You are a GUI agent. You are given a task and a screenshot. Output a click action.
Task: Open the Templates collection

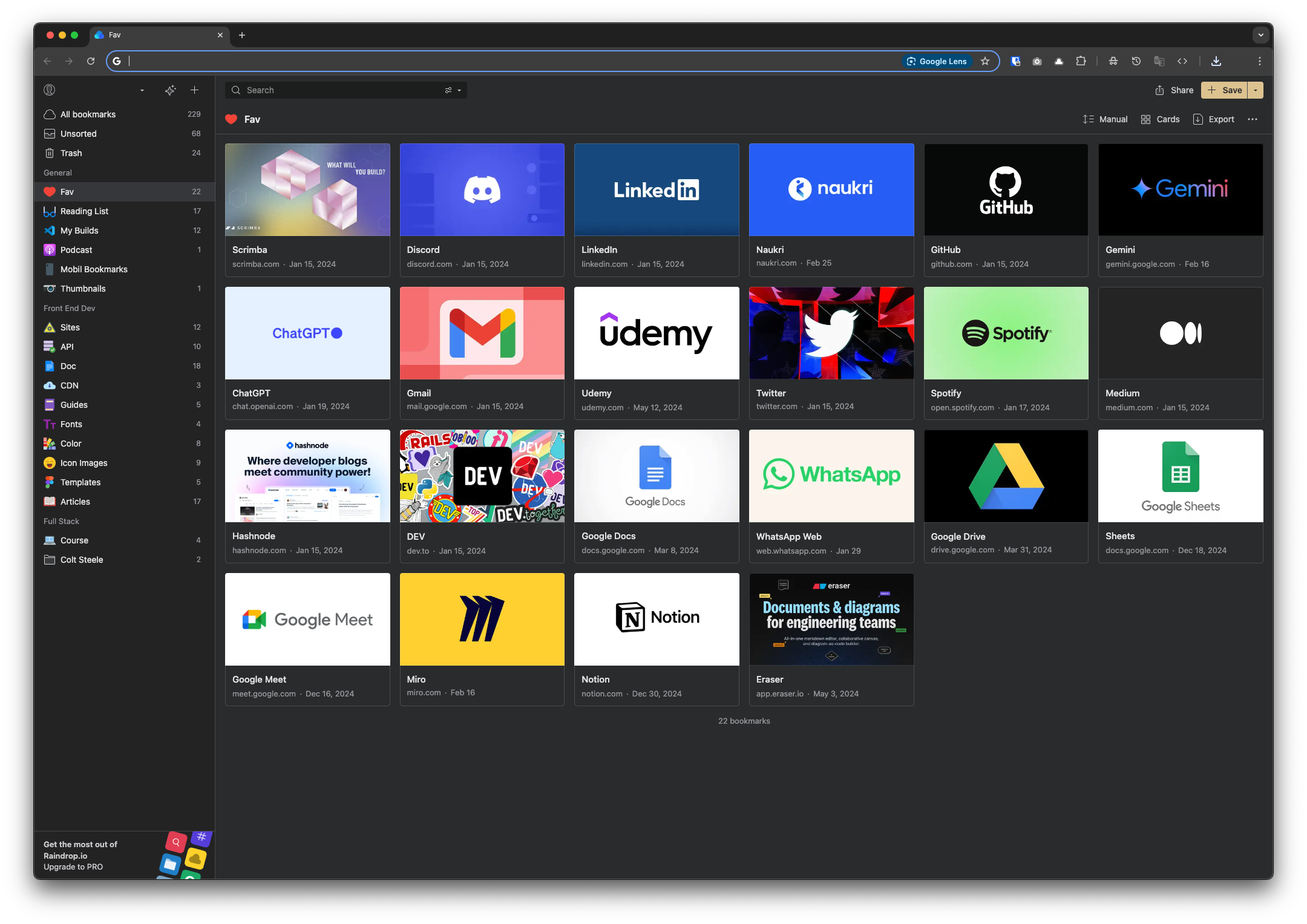pyautogui.click(x=124, y=482)
